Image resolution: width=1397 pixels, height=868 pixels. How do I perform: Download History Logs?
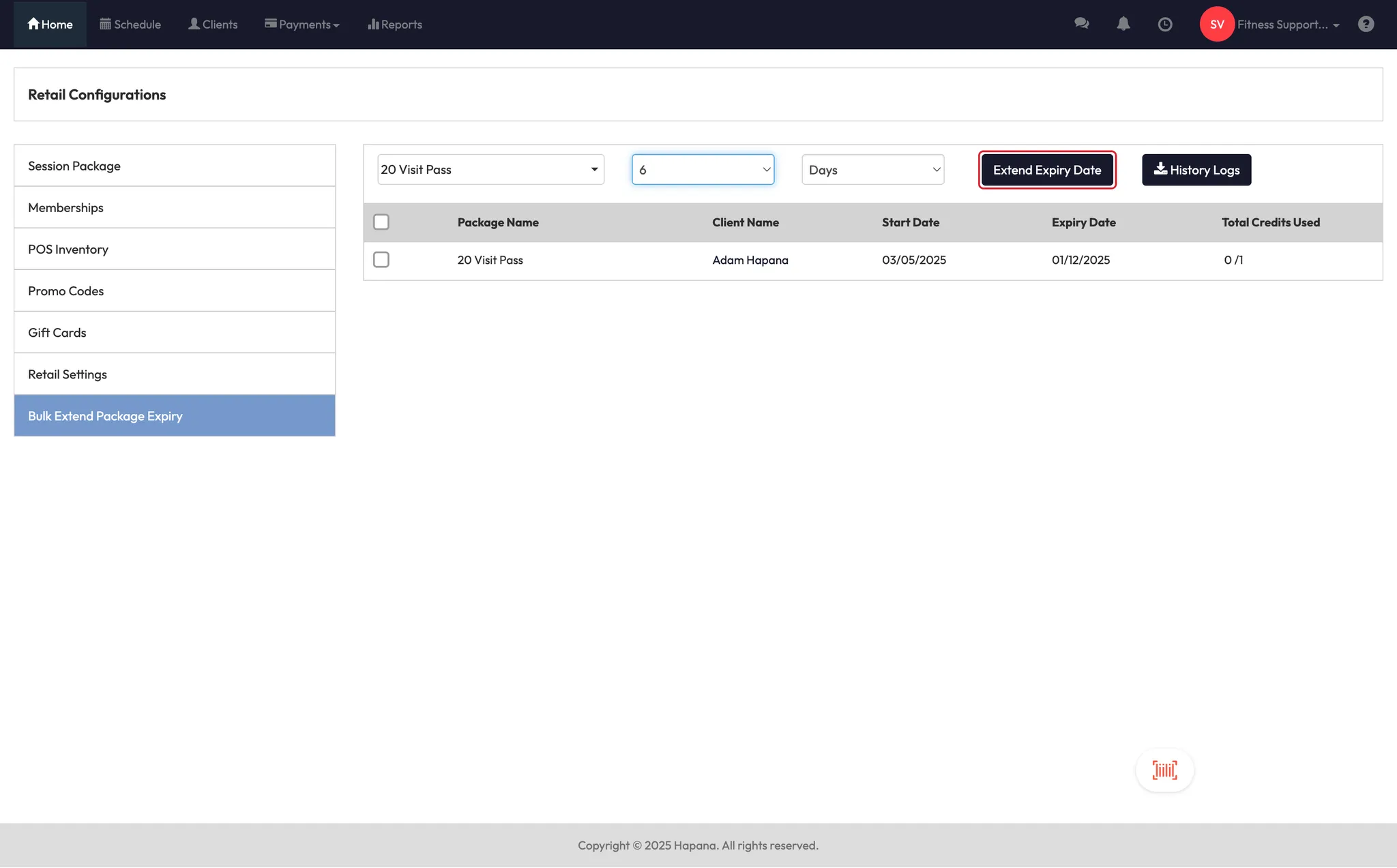(x=1196, y=170)
